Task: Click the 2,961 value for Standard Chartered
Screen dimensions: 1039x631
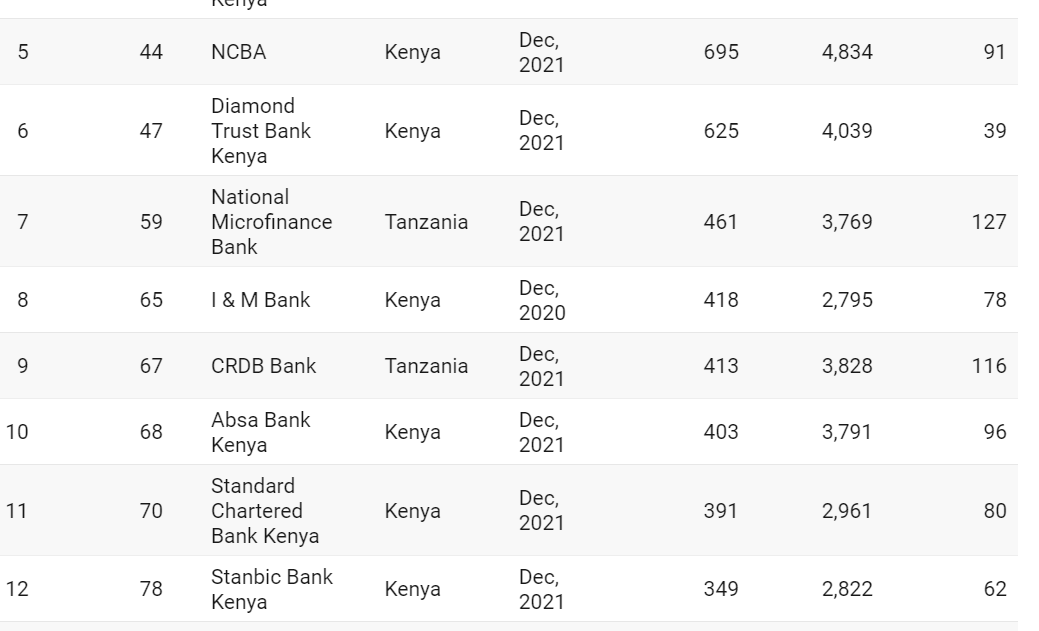Action: pos(847,511)
